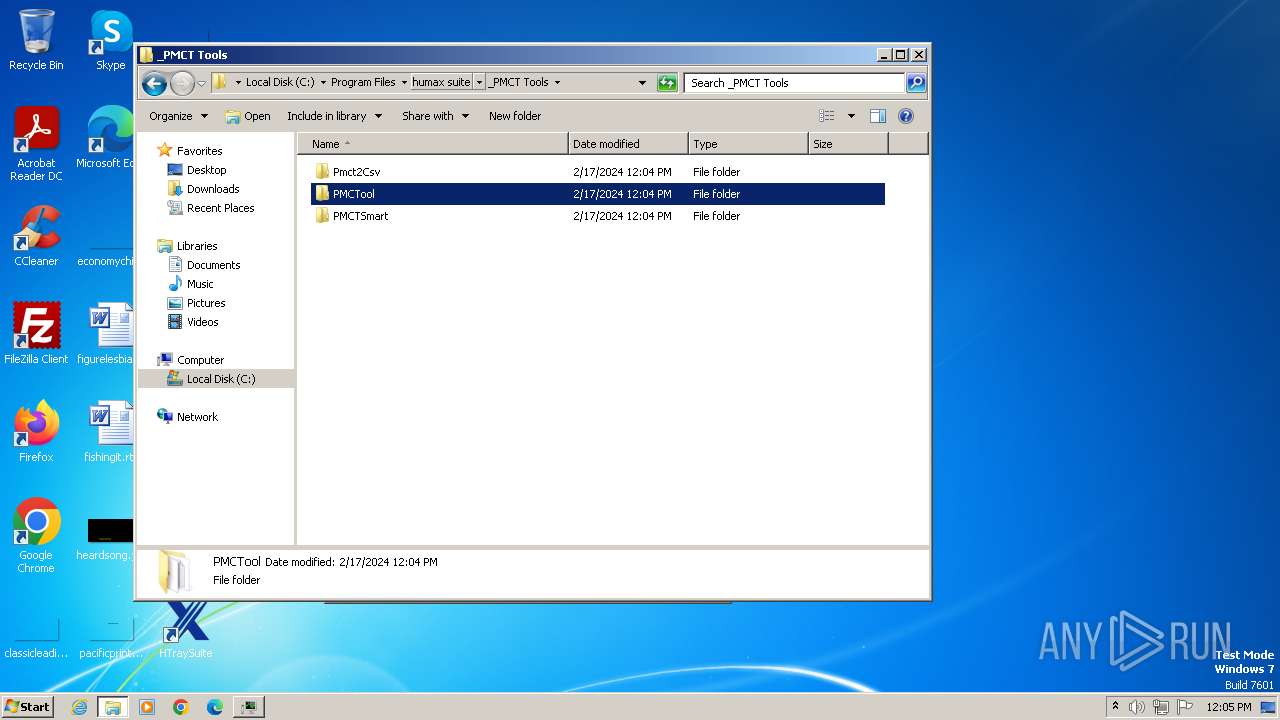Screen dimensions: 1280x720
Task: Select Firefox desktop icon
Action: [36, 432]
